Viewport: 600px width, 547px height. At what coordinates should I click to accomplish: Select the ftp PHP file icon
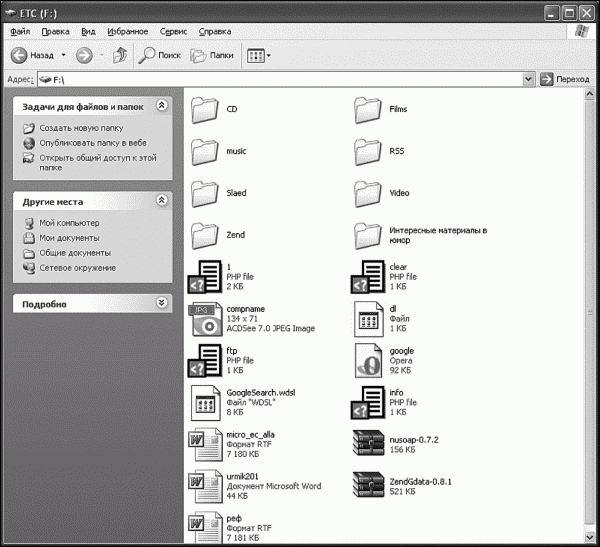point(205,361)
